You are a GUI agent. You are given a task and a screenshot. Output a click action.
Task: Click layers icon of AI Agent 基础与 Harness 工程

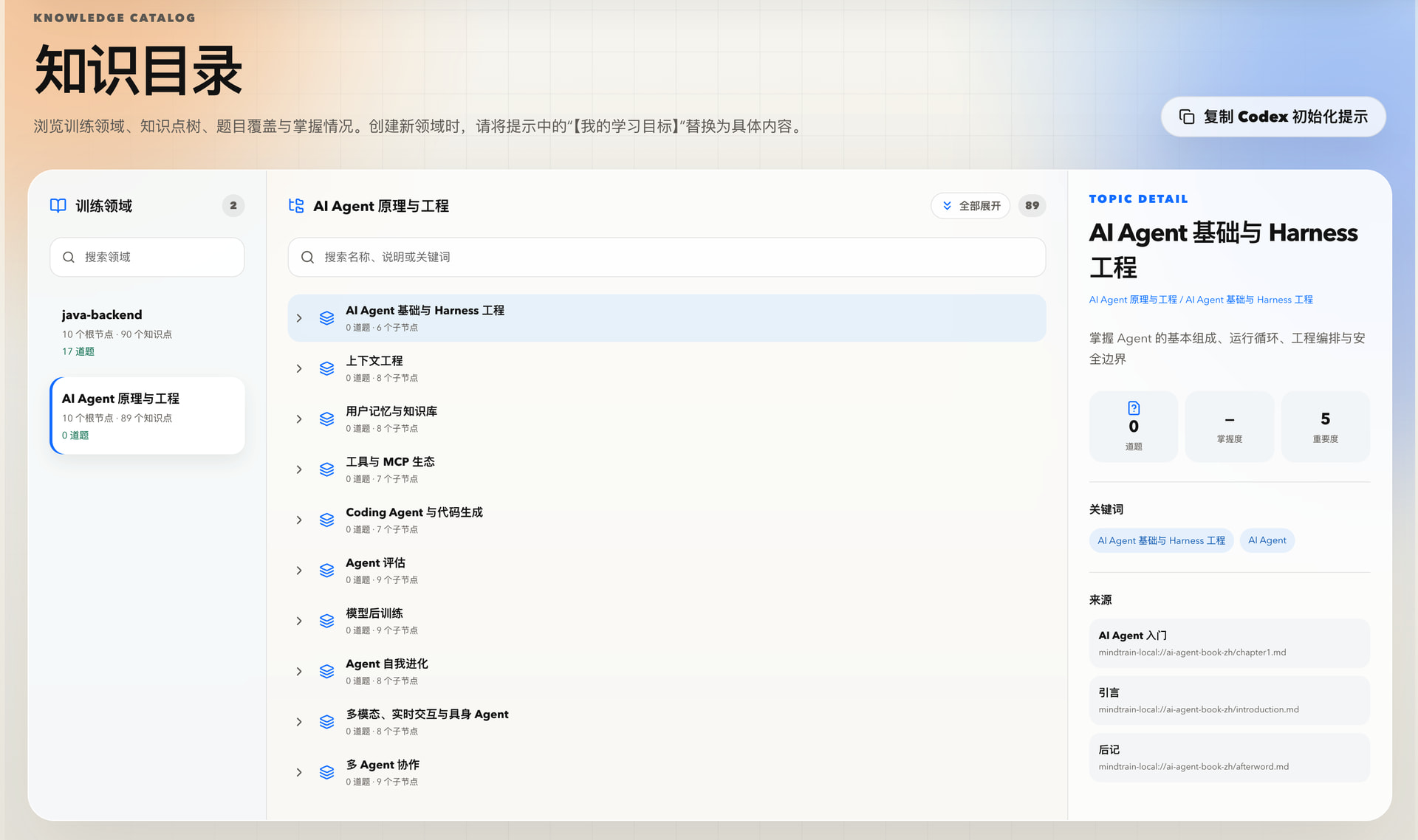[x=326, y=318]
